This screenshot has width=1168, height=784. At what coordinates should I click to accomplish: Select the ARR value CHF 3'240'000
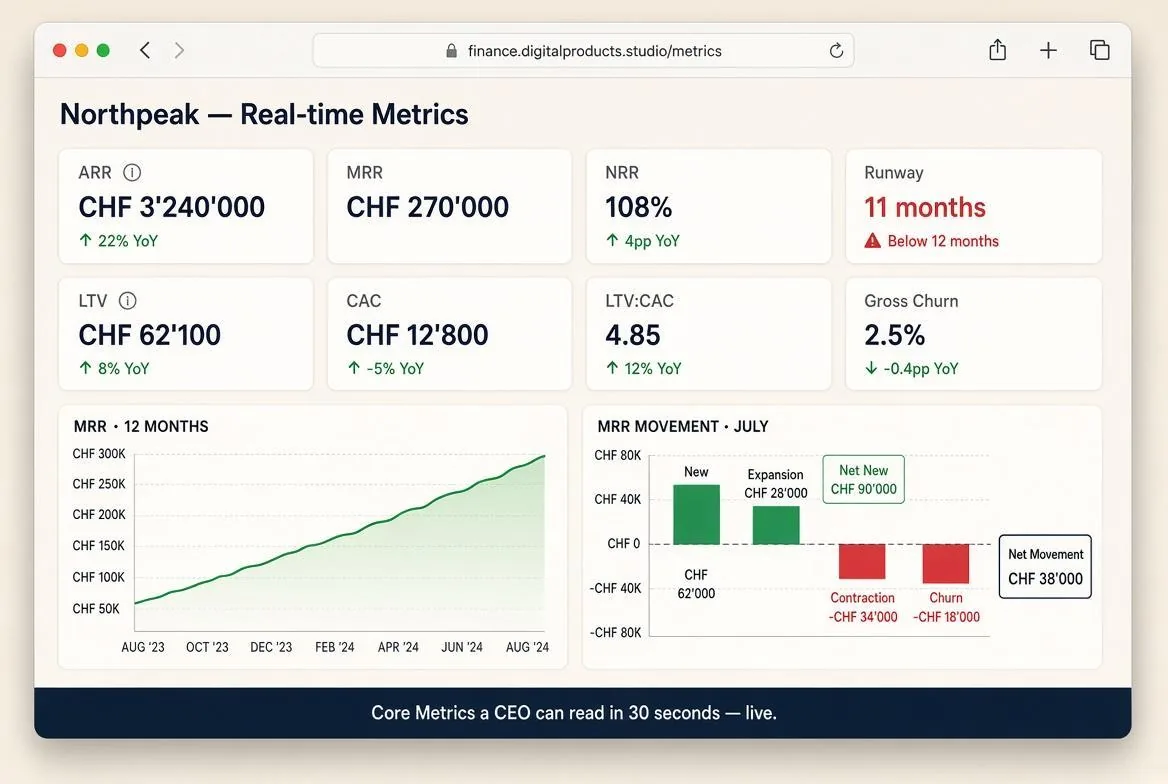pyautogui.click(x=171, y=207)
